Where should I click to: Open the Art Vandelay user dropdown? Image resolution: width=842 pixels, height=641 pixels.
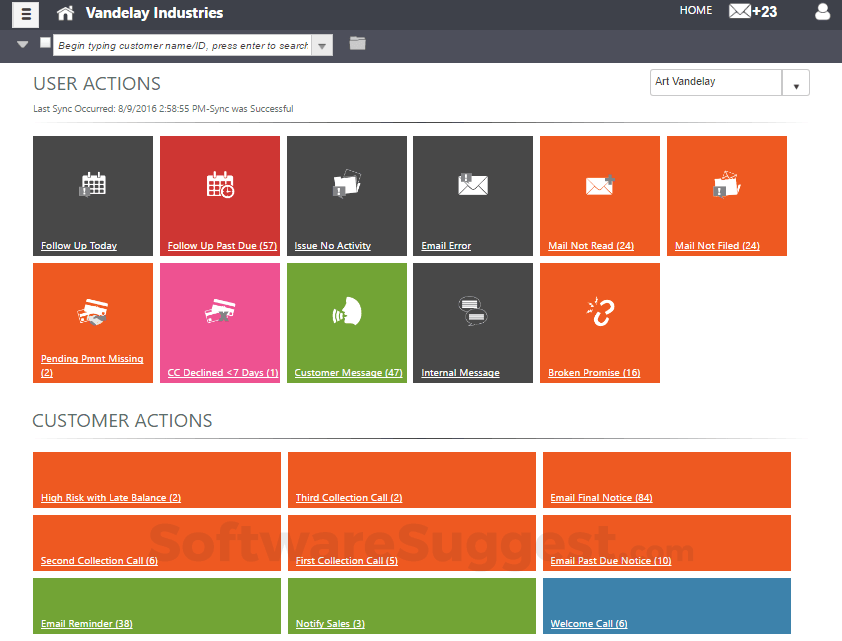click(x=795, y=84)
